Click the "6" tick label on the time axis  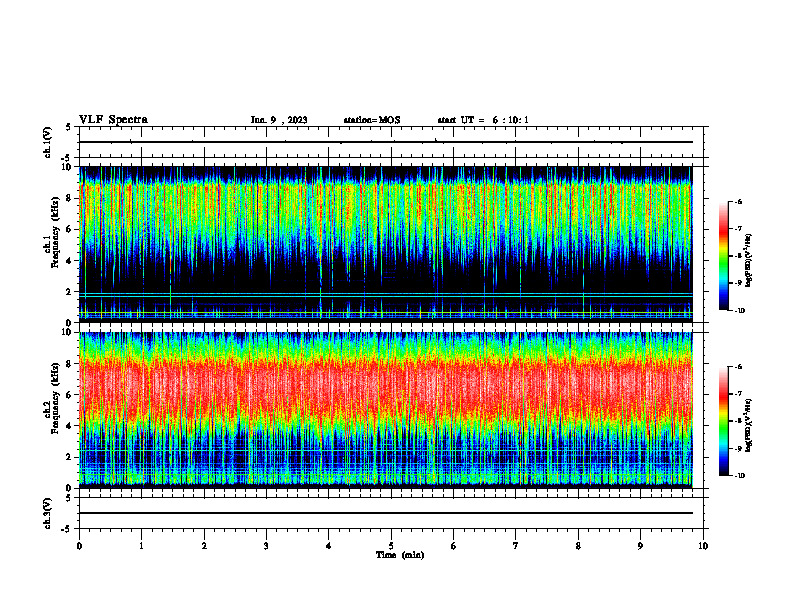pyautogui.click(x=454, y=546)
